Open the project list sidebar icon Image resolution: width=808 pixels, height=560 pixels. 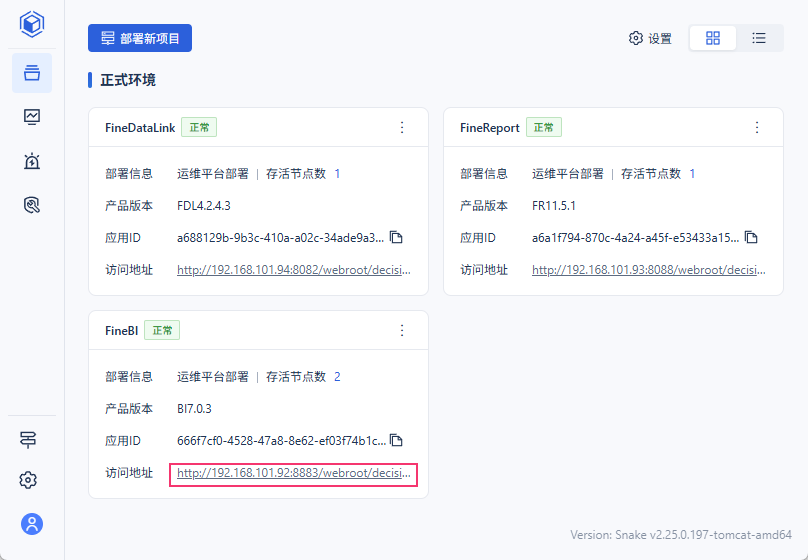point(32,73)
